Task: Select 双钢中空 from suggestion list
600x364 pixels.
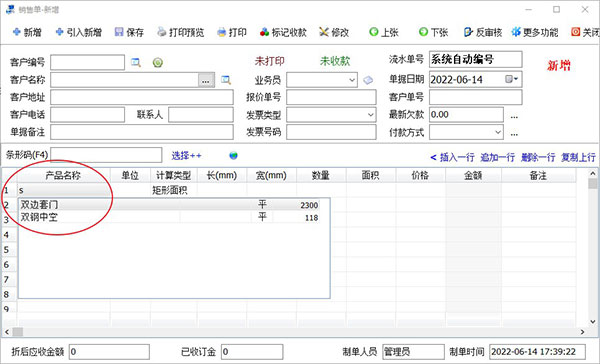Action: click(169, 217)
